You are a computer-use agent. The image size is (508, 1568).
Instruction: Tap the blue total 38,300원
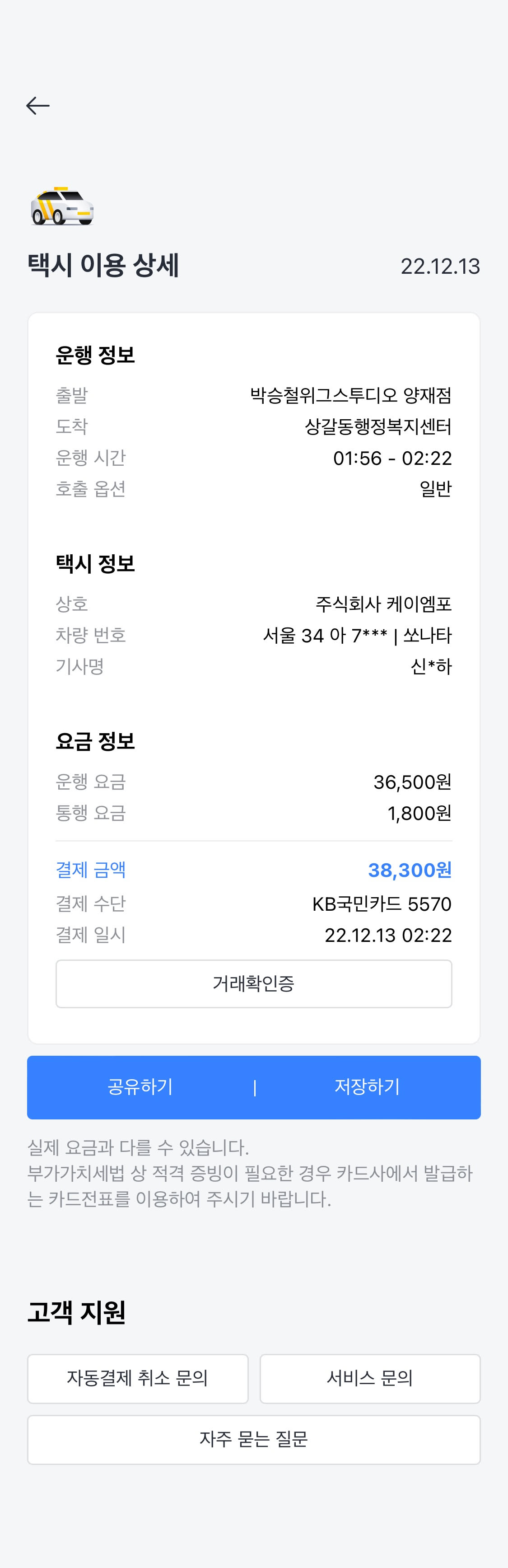(410, 871)
